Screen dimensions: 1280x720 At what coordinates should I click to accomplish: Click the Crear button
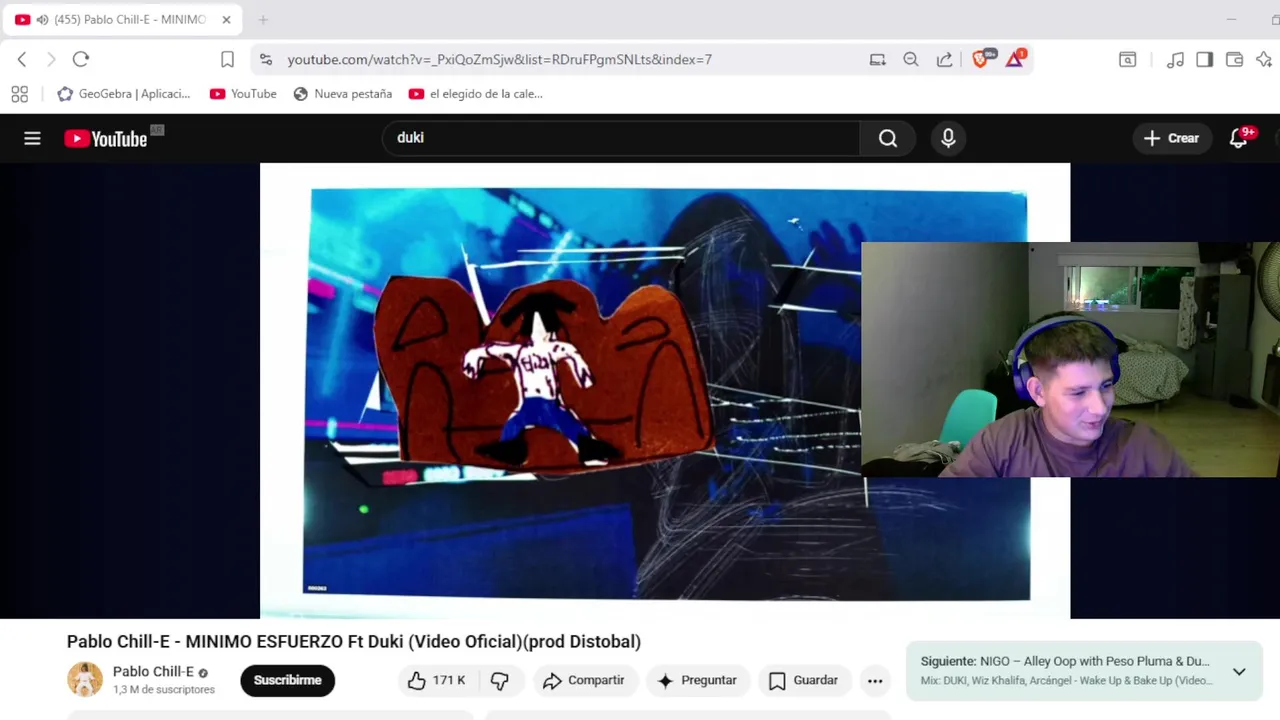[1171, 139]
